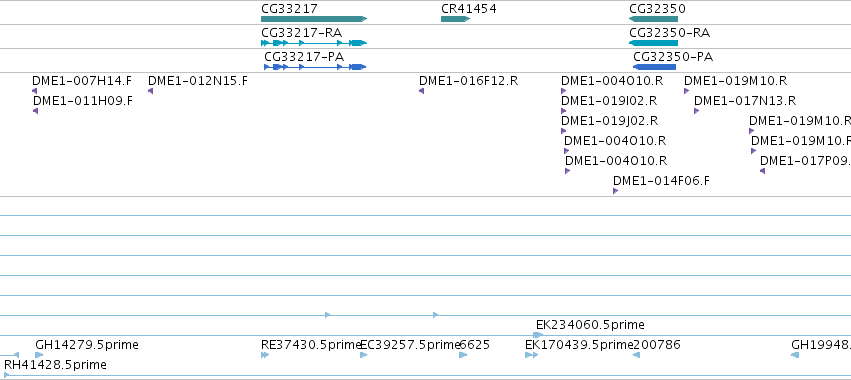Select the DME1-017N13.R arrowhead
This screenshot has width=851, height=380.
click(x=696, y=111)
